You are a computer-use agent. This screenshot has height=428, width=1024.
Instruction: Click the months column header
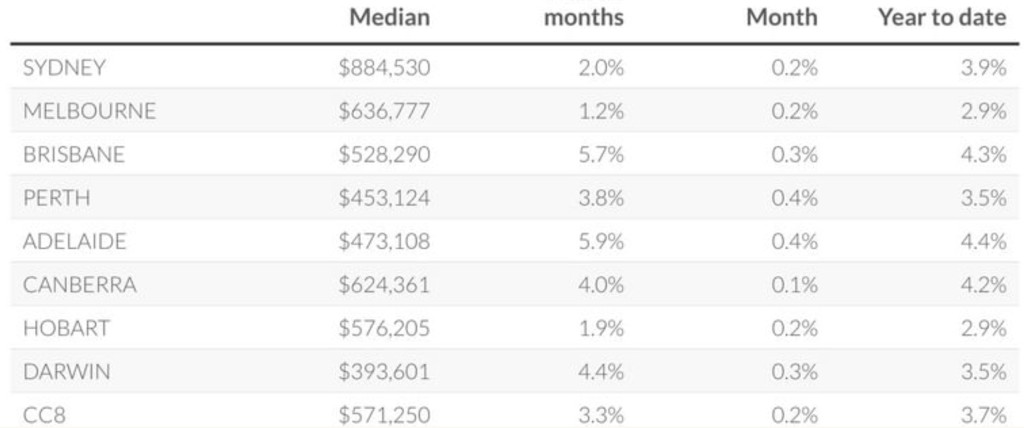coord(583,17)
